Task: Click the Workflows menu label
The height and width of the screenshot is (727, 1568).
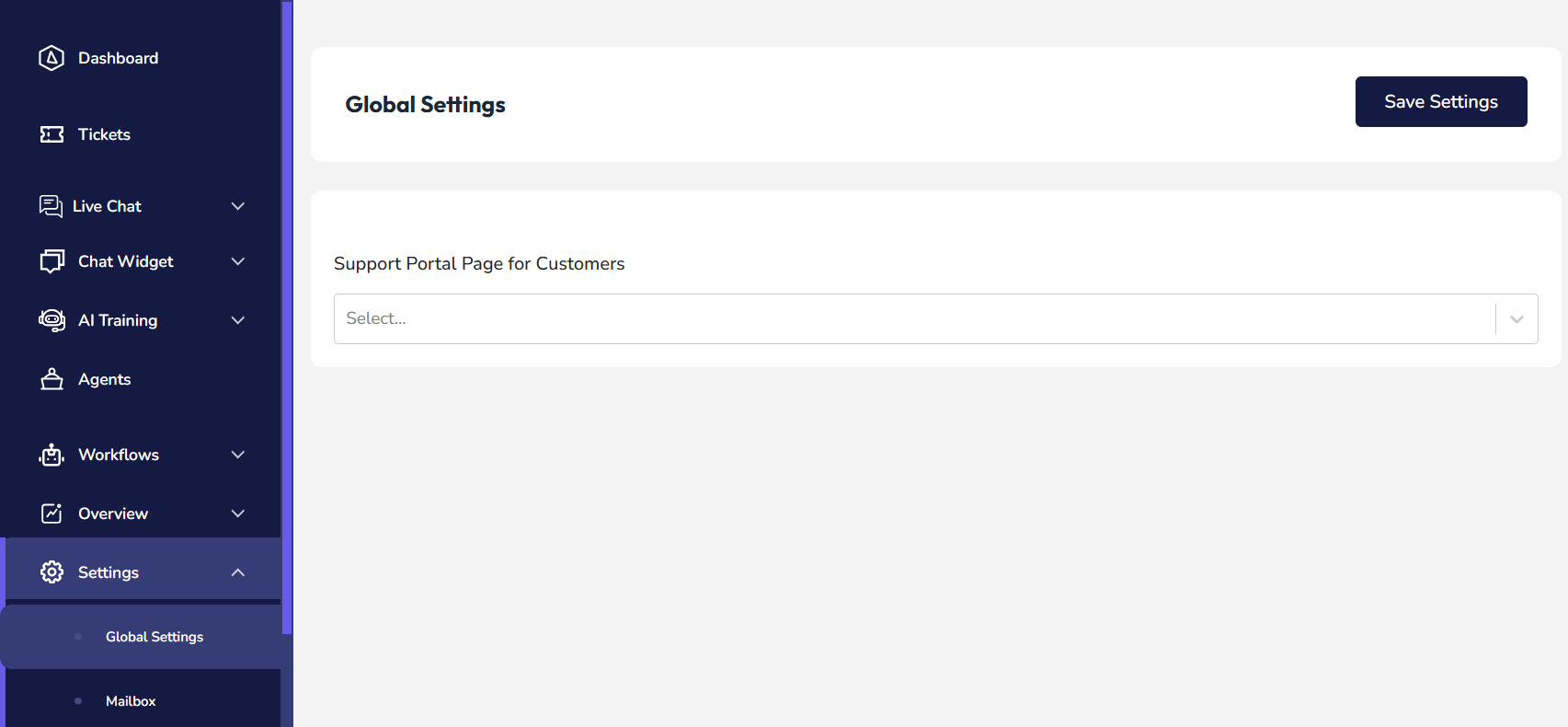Action: pos(119,455)
